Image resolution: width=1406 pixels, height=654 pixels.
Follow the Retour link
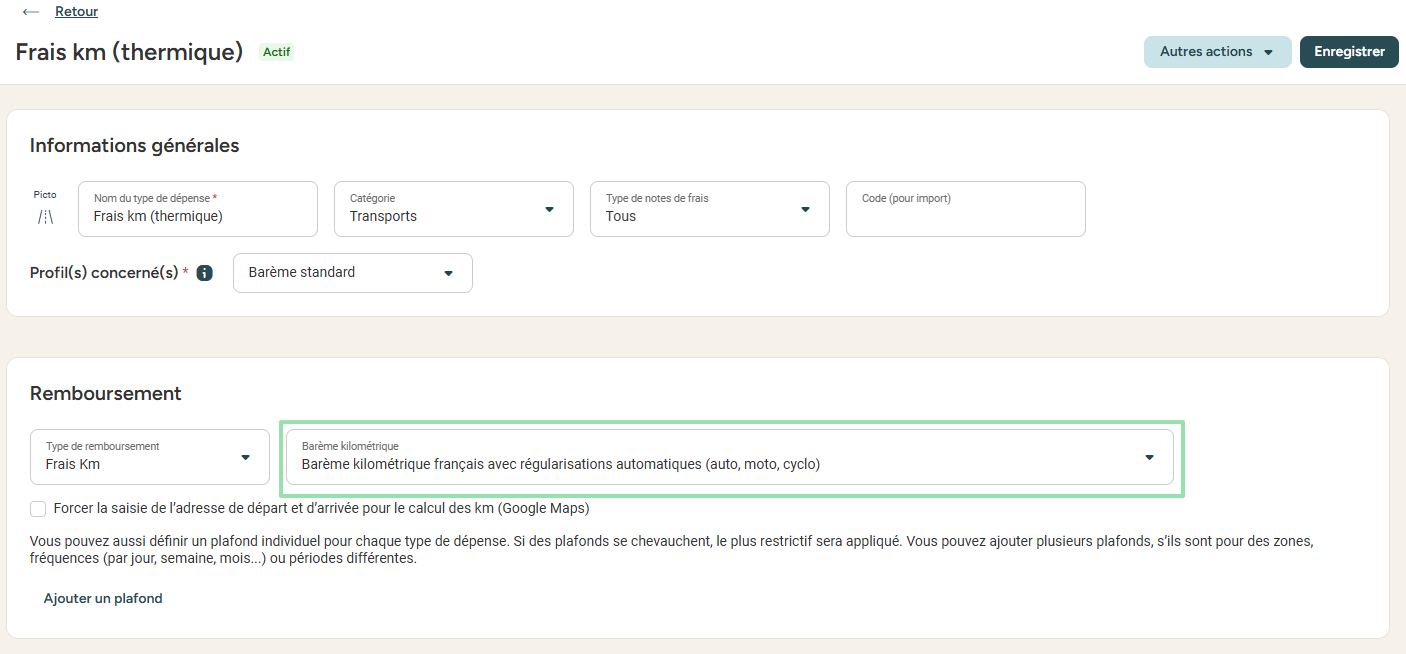(76, 12)
